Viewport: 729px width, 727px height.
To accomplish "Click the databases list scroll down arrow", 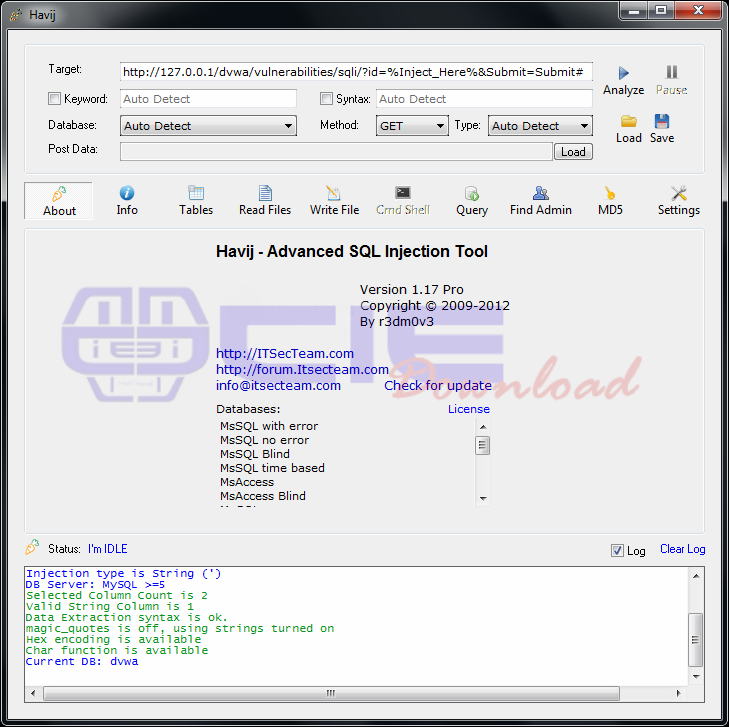I will coord(483,498).
